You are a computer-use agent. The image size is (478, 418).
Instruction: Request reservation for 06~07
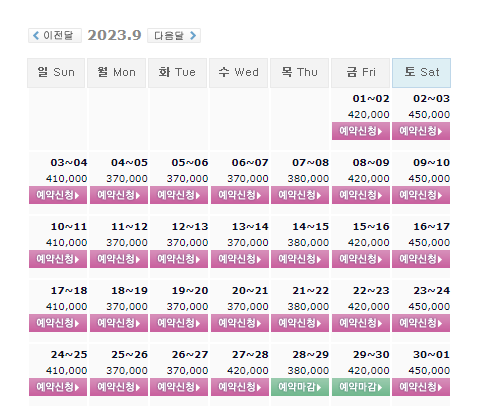[240, 195]
